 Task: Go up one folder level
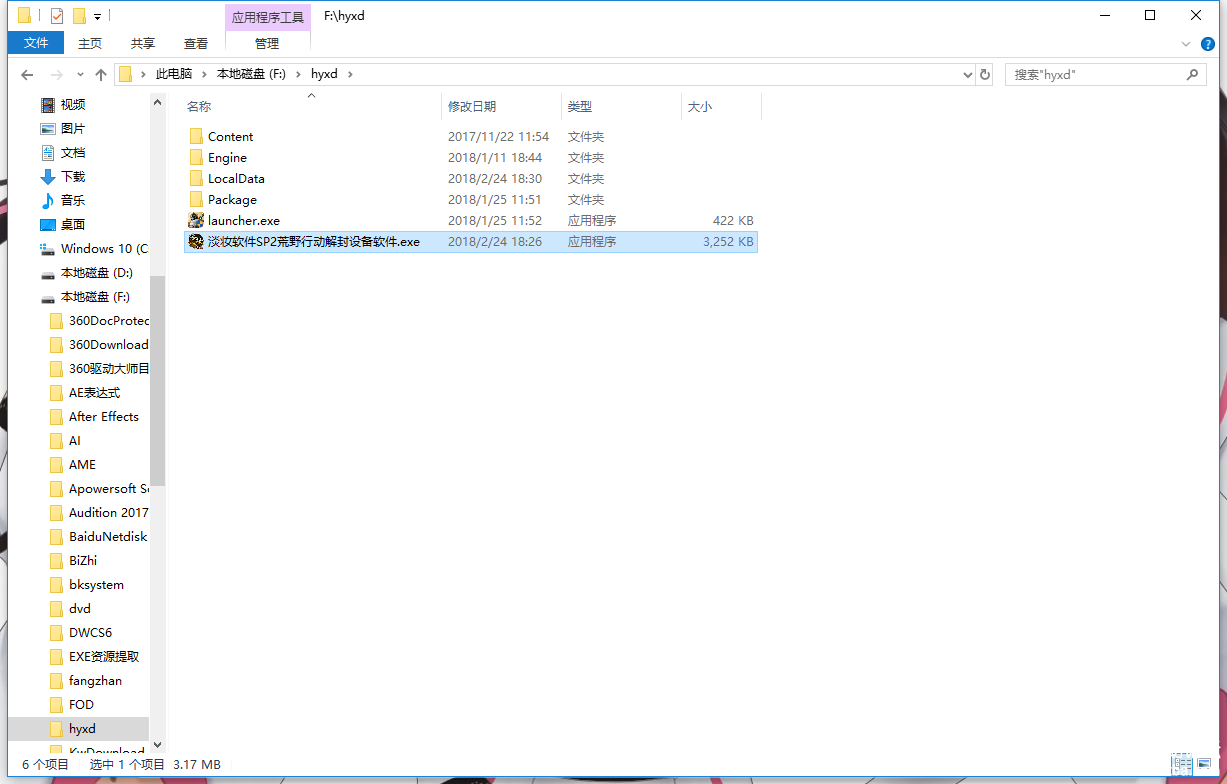click(x=100, y=75)
